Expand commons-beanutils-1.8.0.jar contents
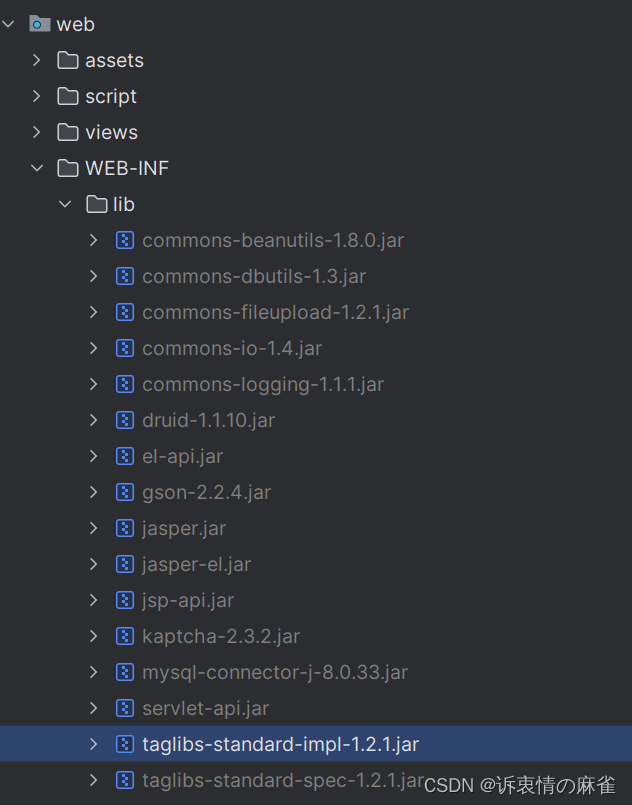Image resolution: width=632 pixels, height=805 pixels. tap(93, 240)
